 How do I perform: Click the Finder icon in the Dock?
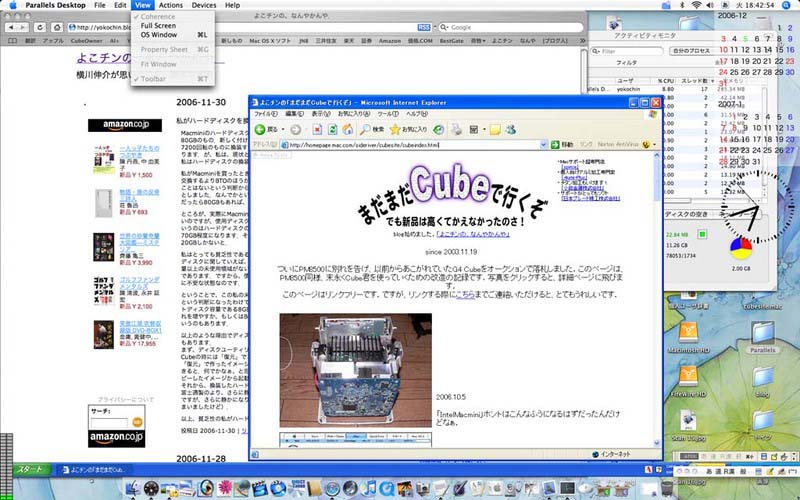click(133, 488)
